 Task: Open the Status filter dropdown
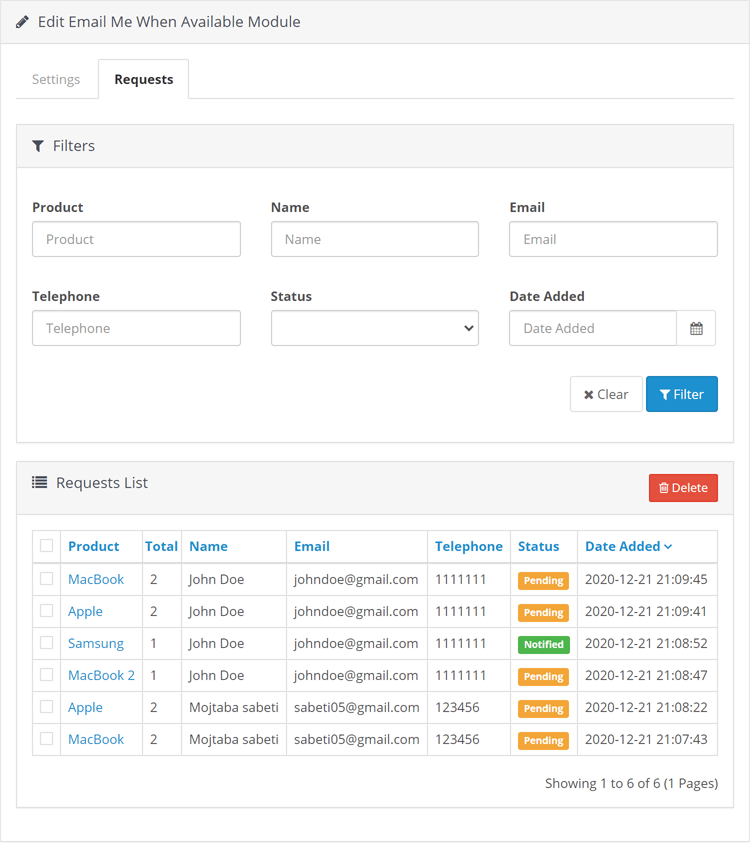click(375, 328)
